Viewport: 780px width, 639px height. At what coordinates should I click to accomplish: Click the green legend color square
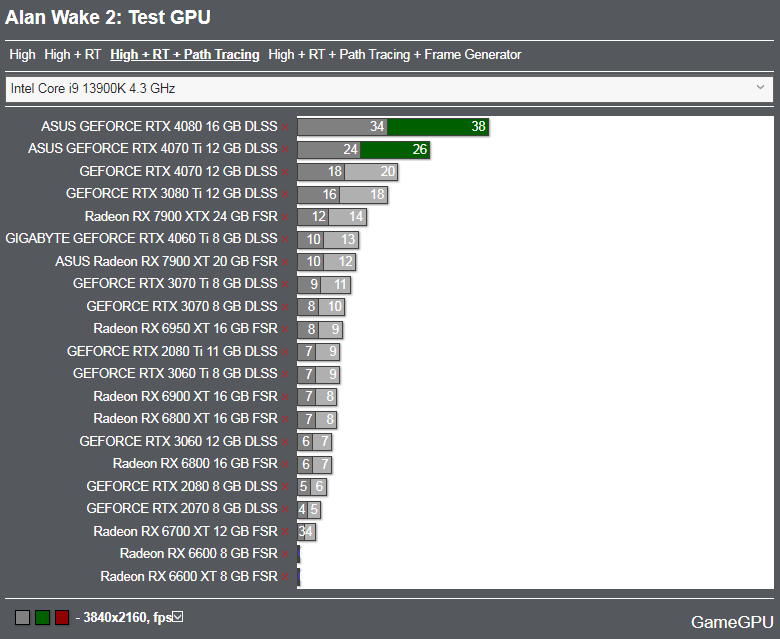point(42,618)
